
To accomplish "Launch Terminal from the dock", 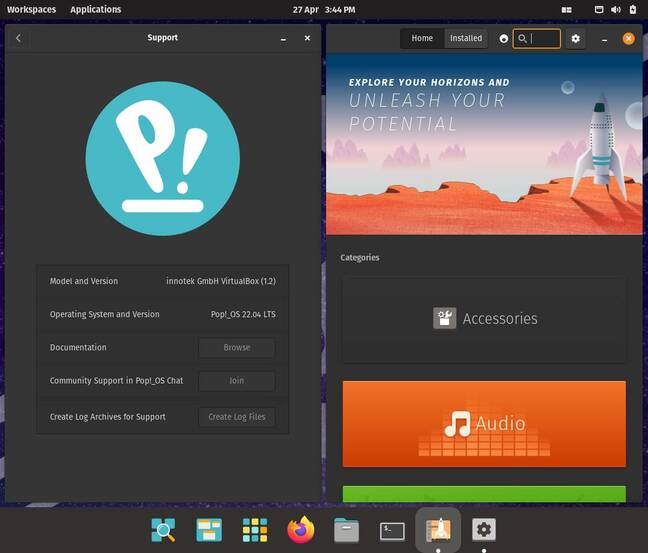I will click(x=392, y=531).
